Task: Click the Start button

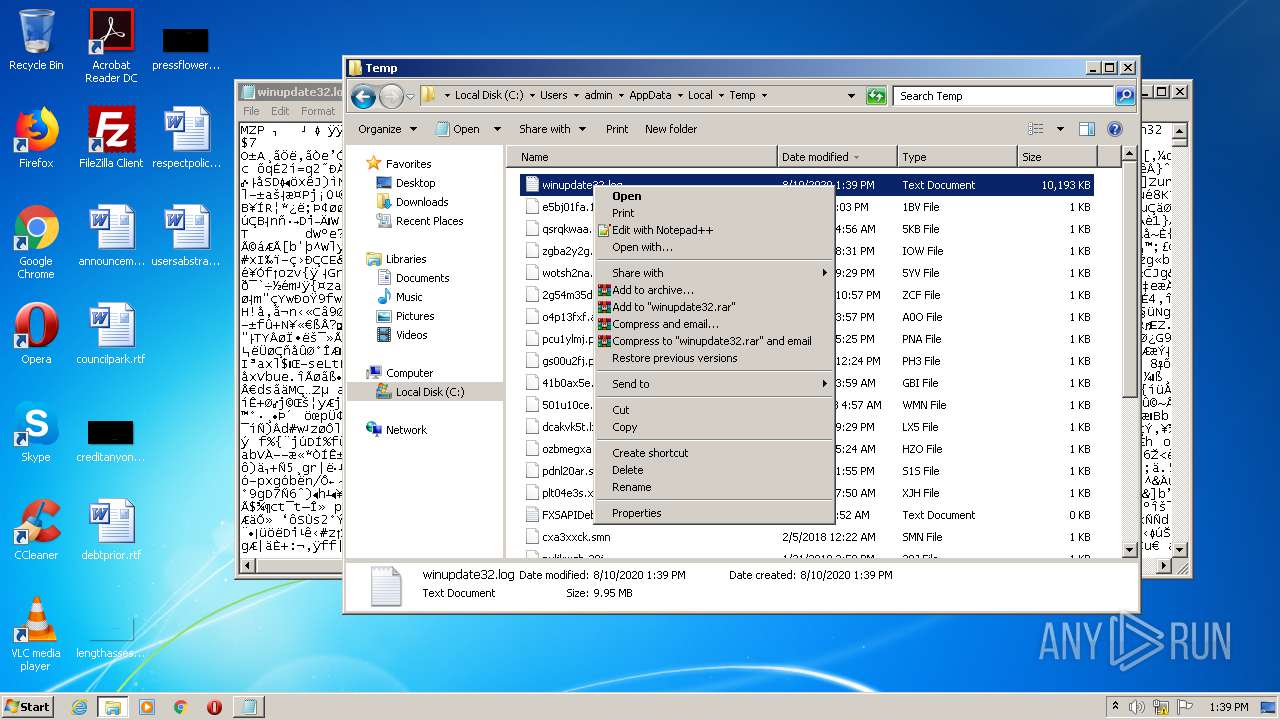Action: [x=28, y=707]
